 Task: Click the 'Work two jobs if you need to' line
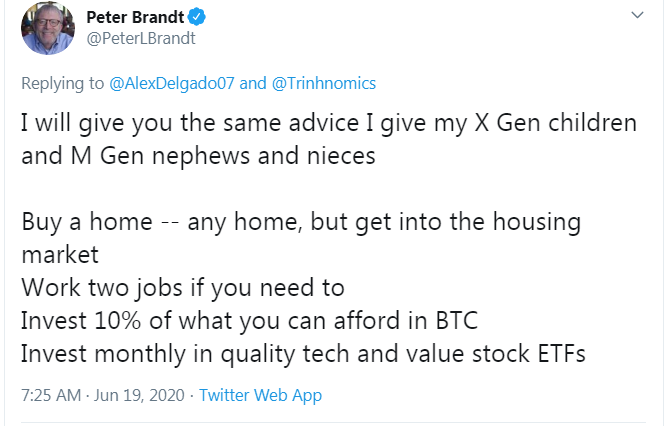tap(183, 288)
